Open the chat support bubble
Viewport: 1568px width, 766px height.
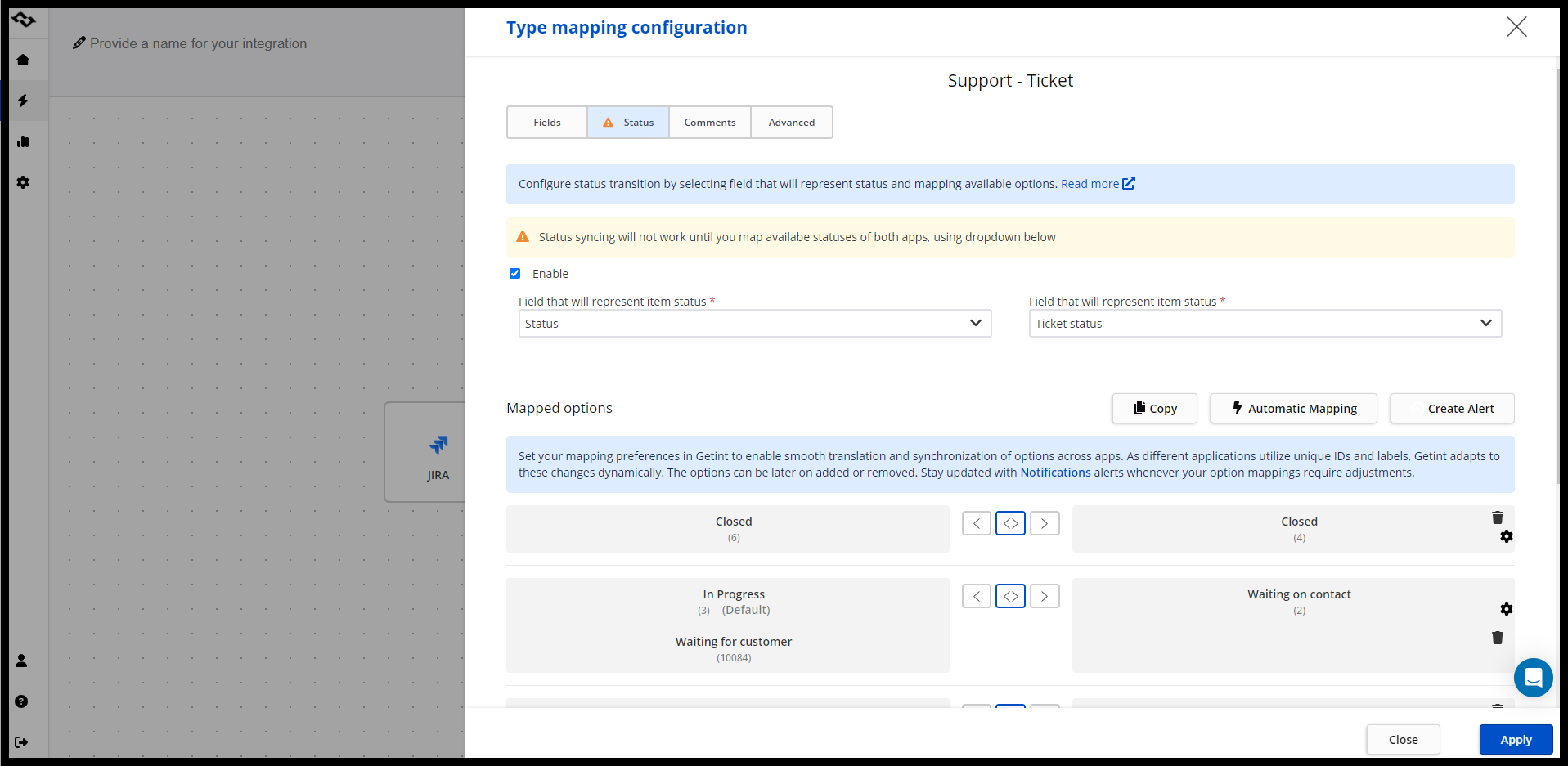point(1533,678)
